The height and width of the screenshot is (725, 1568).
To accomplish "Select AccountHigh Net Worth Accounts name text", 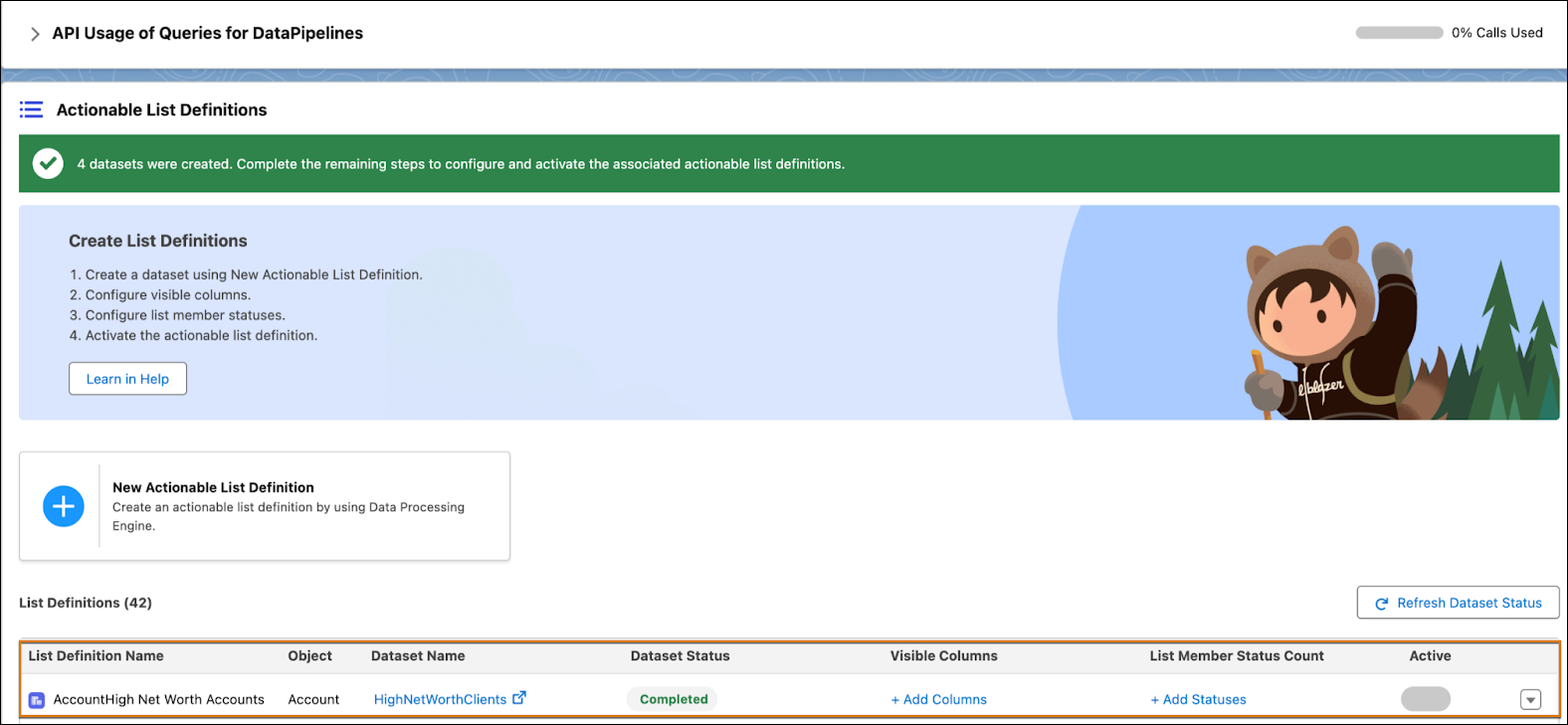I will coord(159,699).
